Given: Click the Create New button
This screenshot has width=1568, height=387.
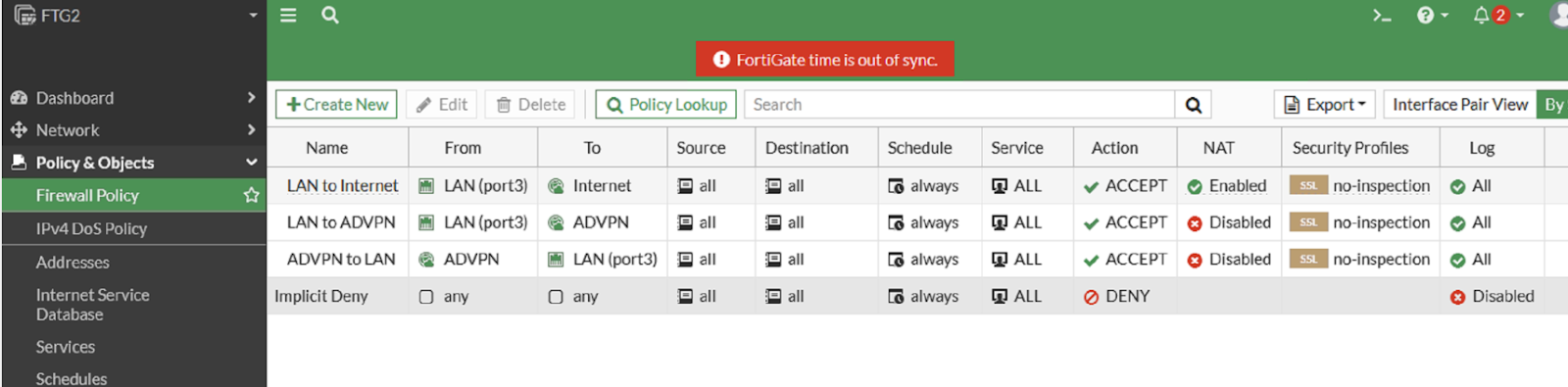Looking at the screenshot, I should tap(336, 105).
